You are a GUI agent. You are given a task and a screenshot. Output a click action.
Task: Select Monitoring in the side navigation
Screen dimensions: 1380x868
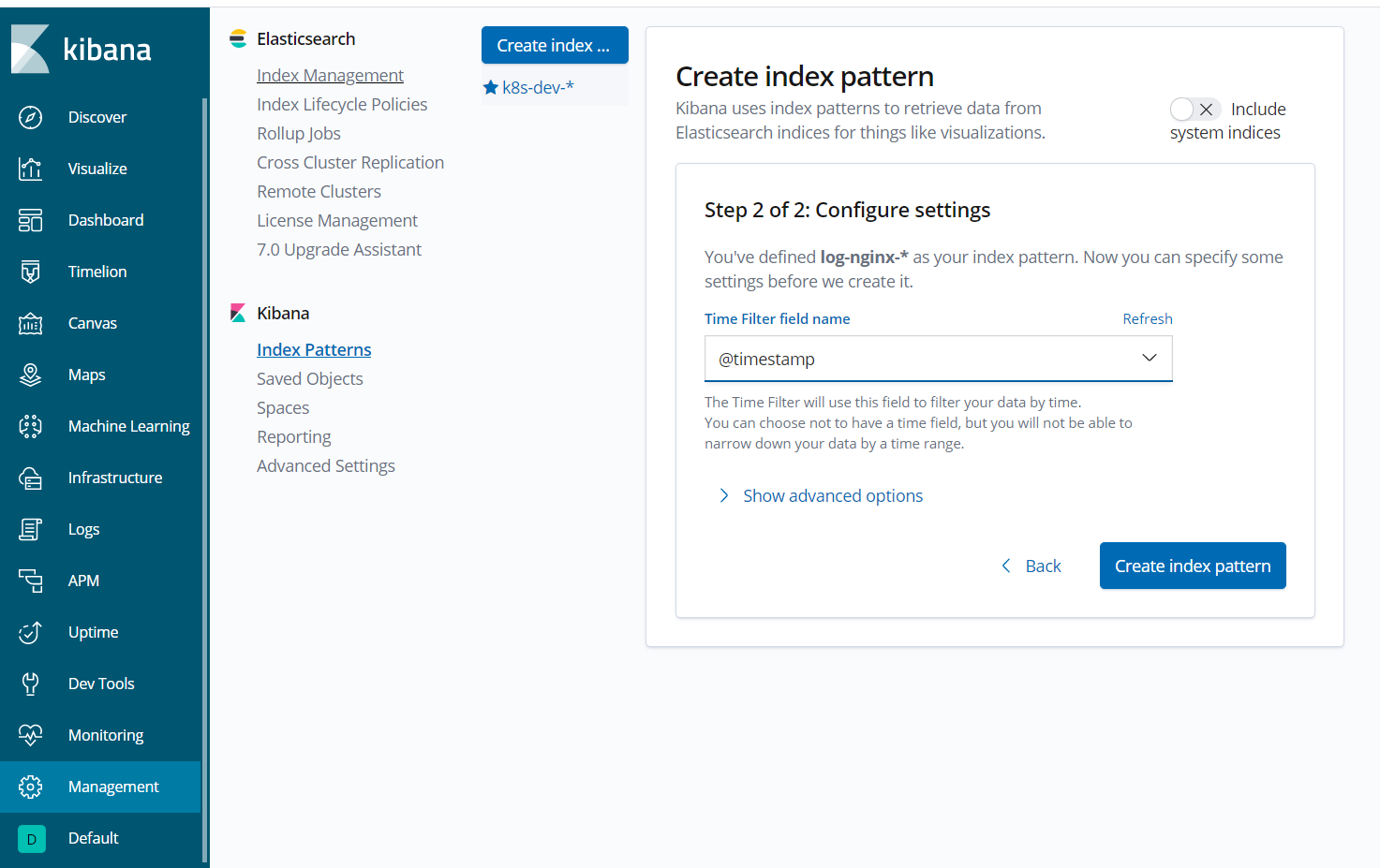pos(106,735)
